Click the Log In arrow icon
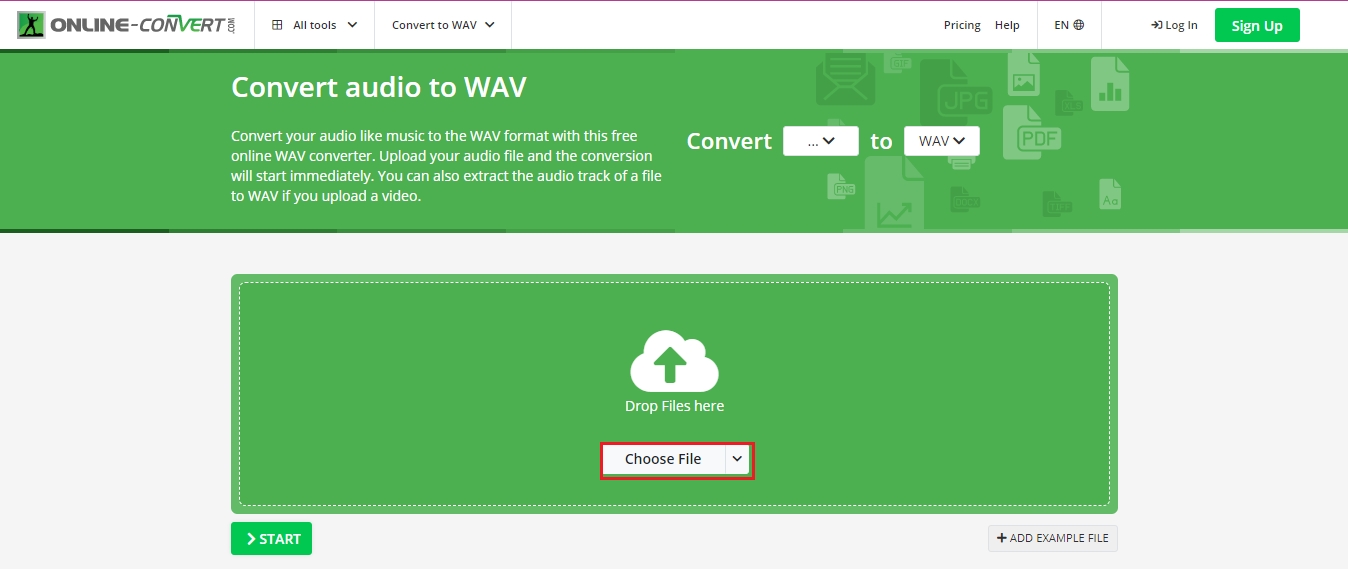Viewport: 1348px width, 584px height. [1156, 25]
